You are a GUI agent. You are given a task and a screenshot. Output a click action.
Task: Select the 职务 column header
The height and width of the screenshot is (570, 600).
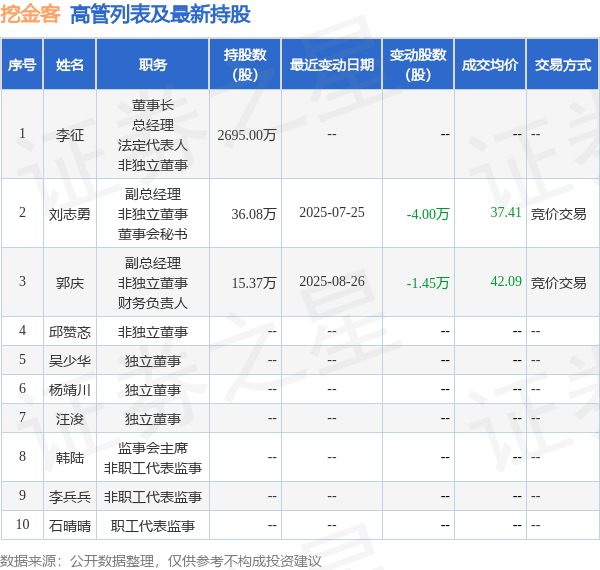point(153,64)
